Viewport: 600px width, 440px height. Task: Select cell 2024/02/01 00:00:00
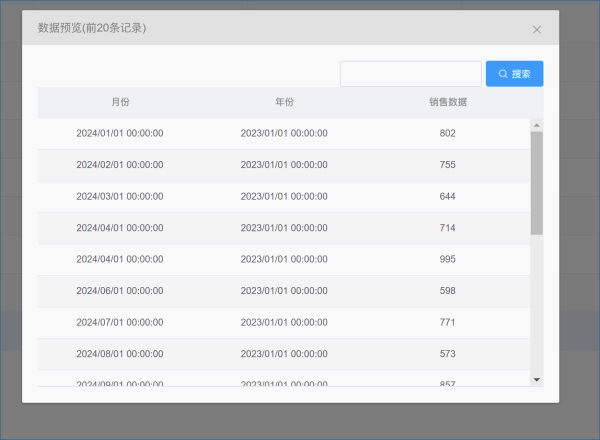point(120,165)
